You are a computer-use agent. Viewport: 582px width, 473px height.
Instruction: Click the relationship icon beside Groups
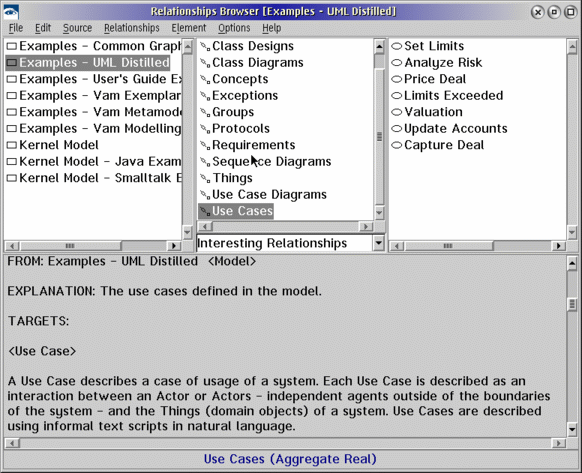point(205,112)
